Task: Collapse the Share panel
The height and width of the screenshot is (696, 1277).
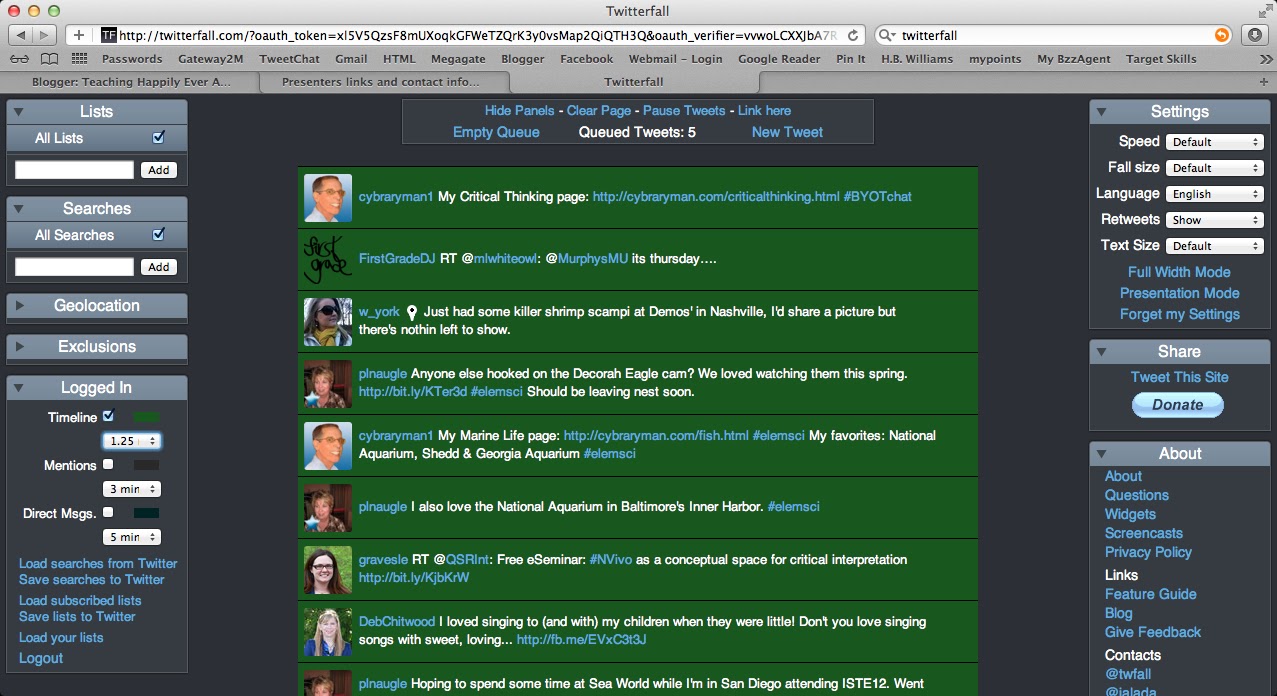Action: point(1102,352)
